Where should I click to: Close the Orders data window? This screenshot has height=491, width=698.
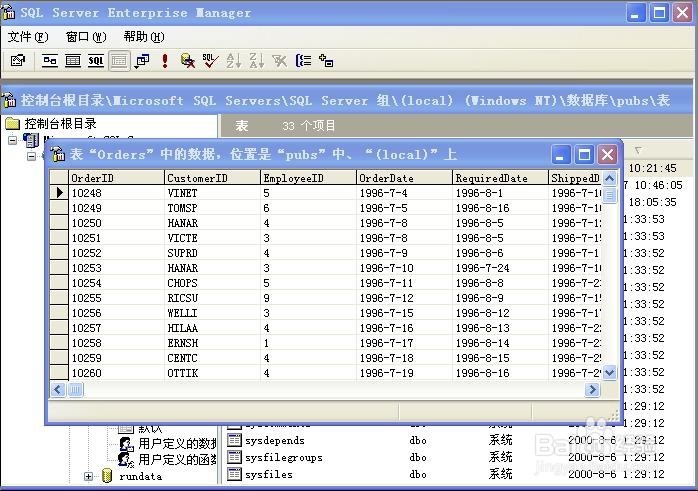[x=607, y=154]
